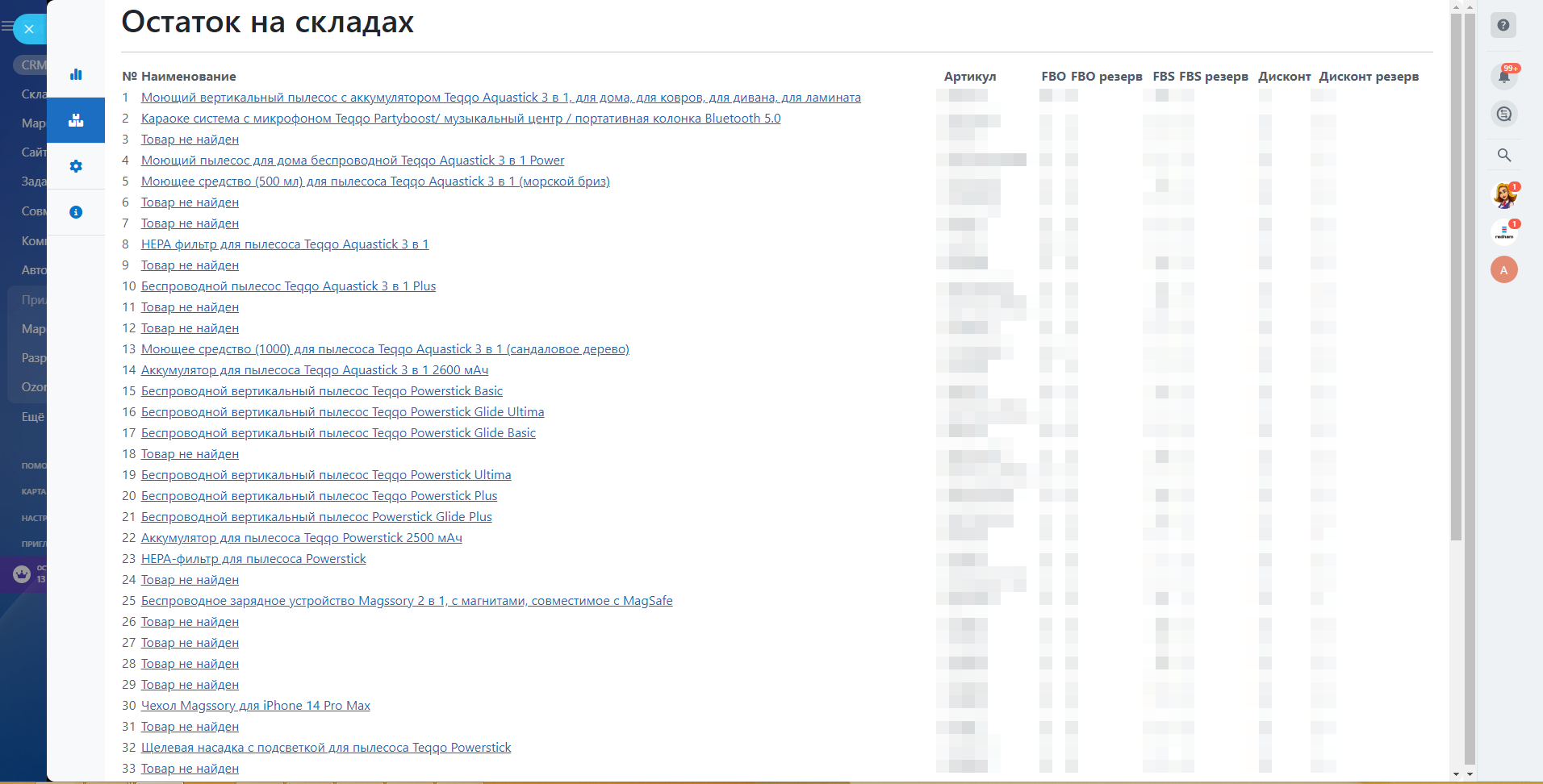This screenshot has height=784, width=1543.
Task: Open link 'Моющий вертикальный пылесос с аккумулятором Teqqo Aquastick'
Action: (501, 98)
